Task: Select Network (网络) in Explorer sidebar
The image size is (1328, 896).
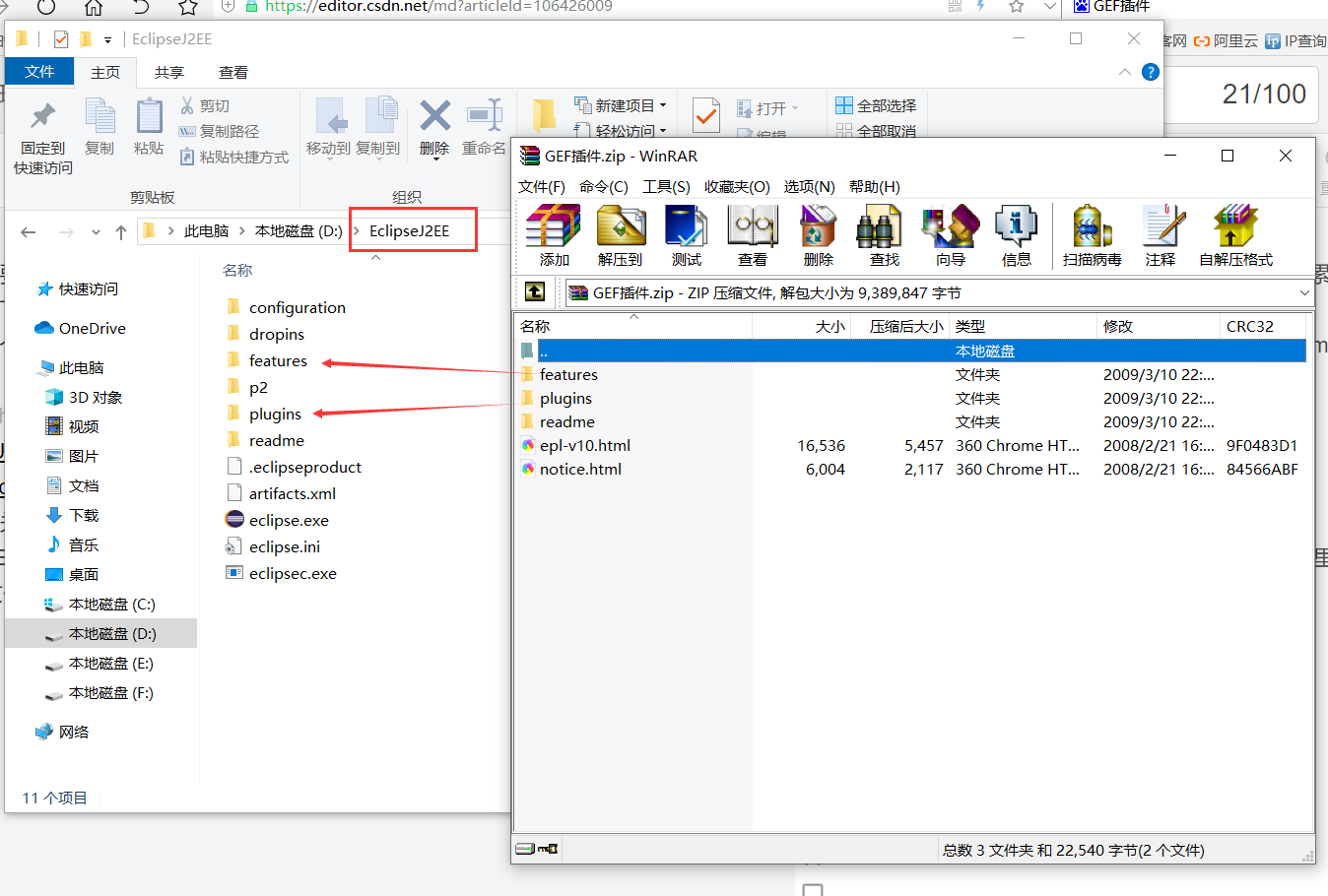Action: (x=62, y=733)
